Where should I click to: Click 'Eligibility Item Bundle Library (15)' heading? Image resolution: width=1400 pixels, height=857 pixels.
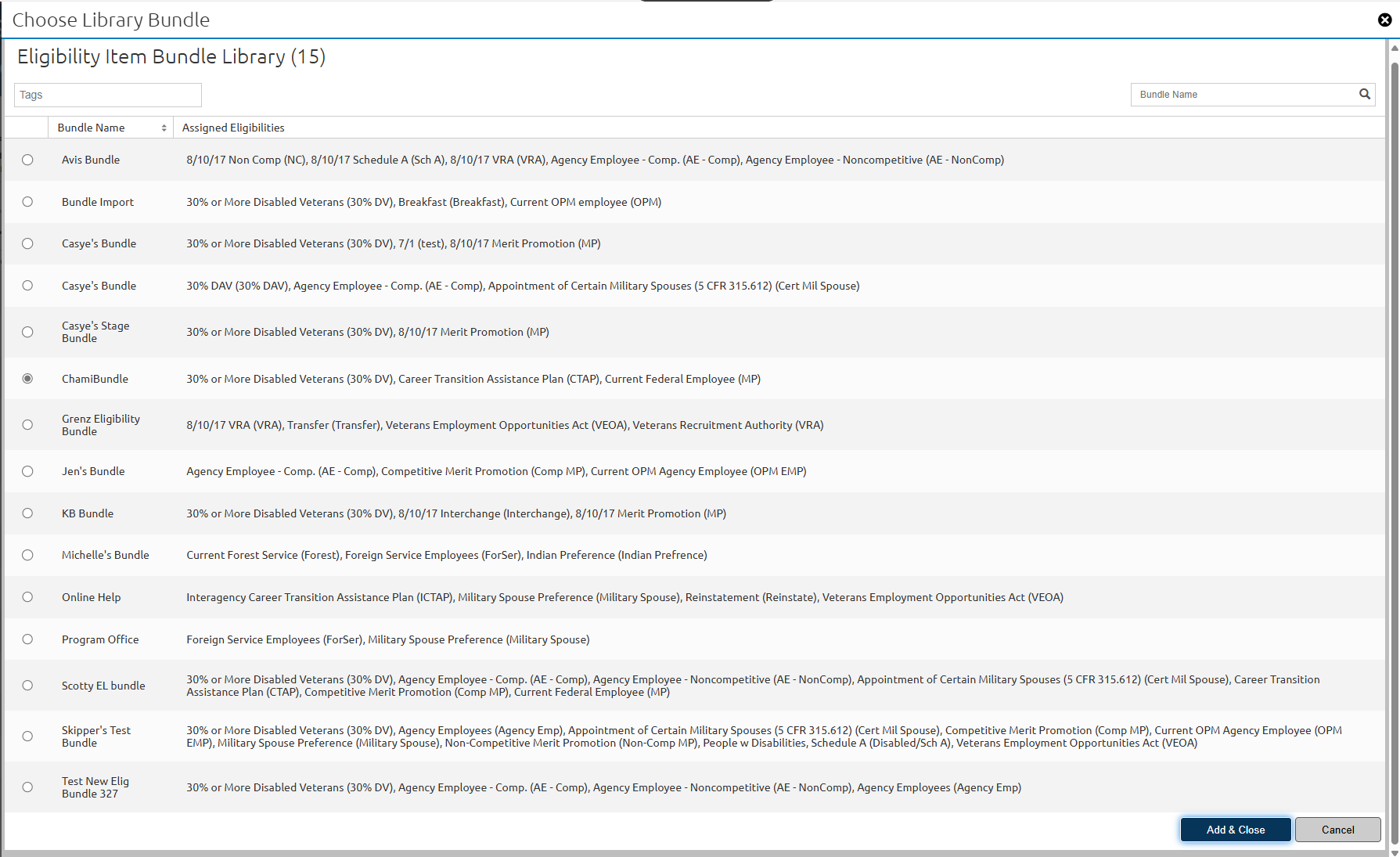pos(171,56)
